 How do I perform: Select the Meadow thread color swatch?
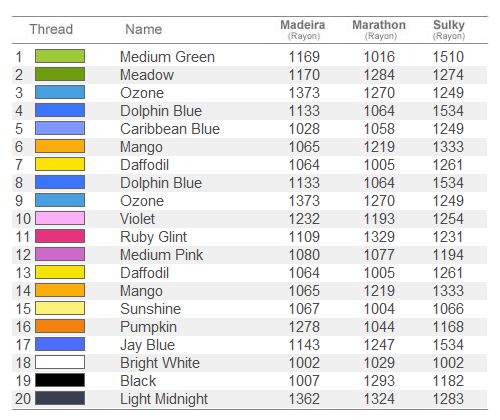[60, 74]
